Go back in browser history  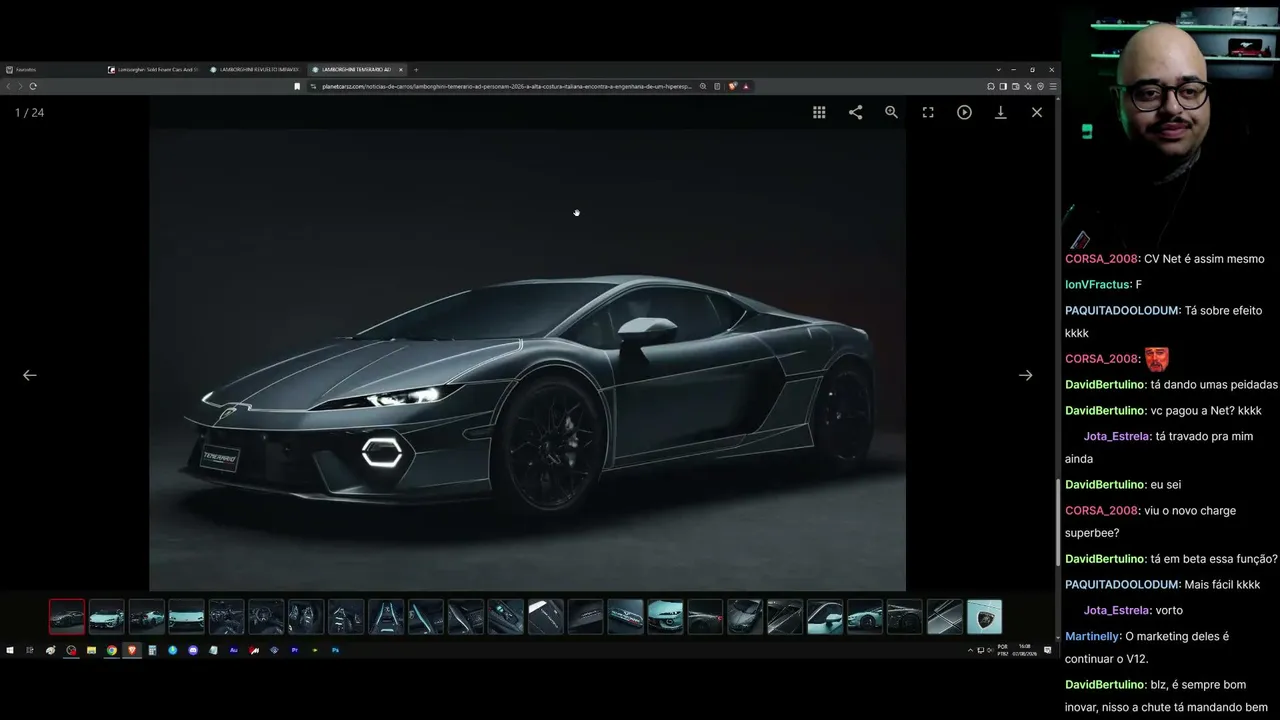point(9,86)
